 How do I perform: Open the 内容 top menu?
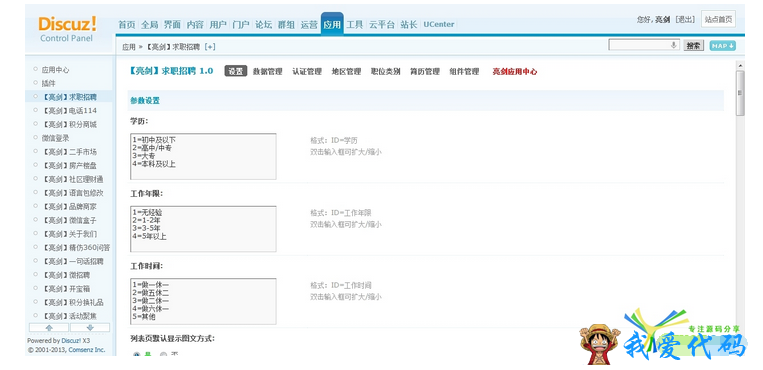(x=195, y=24)
